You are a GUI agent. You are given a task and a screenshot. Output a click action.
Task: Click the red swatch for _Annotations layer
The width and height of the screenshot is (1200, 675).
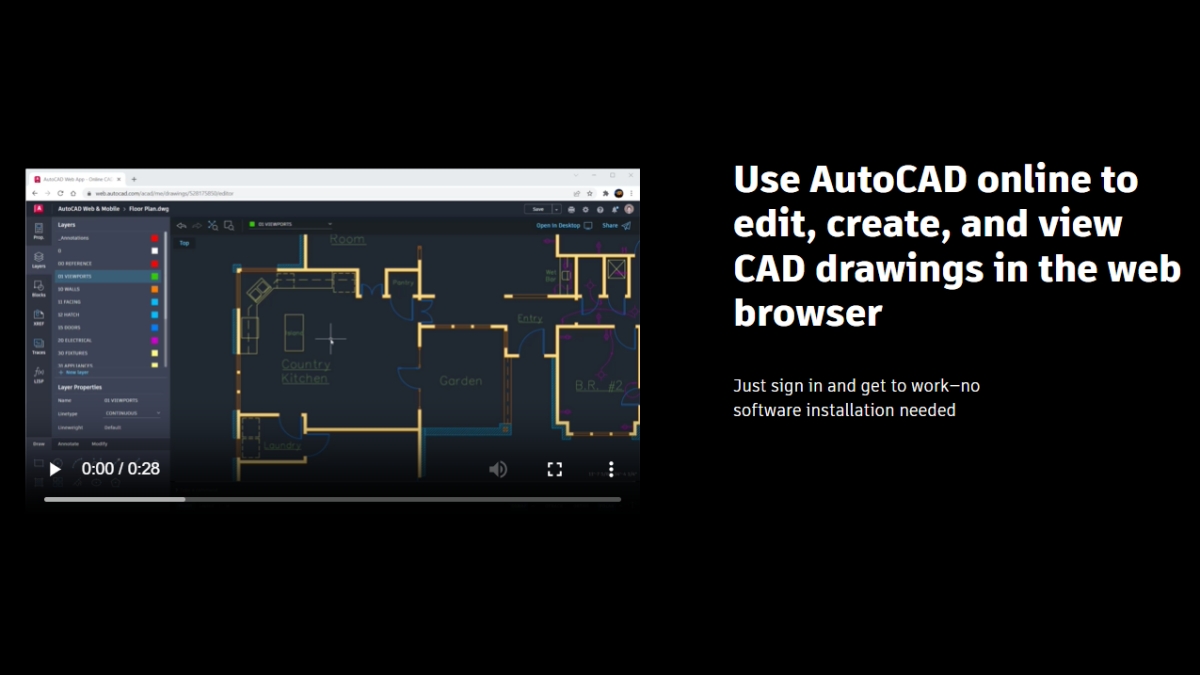tap(154, 238)
